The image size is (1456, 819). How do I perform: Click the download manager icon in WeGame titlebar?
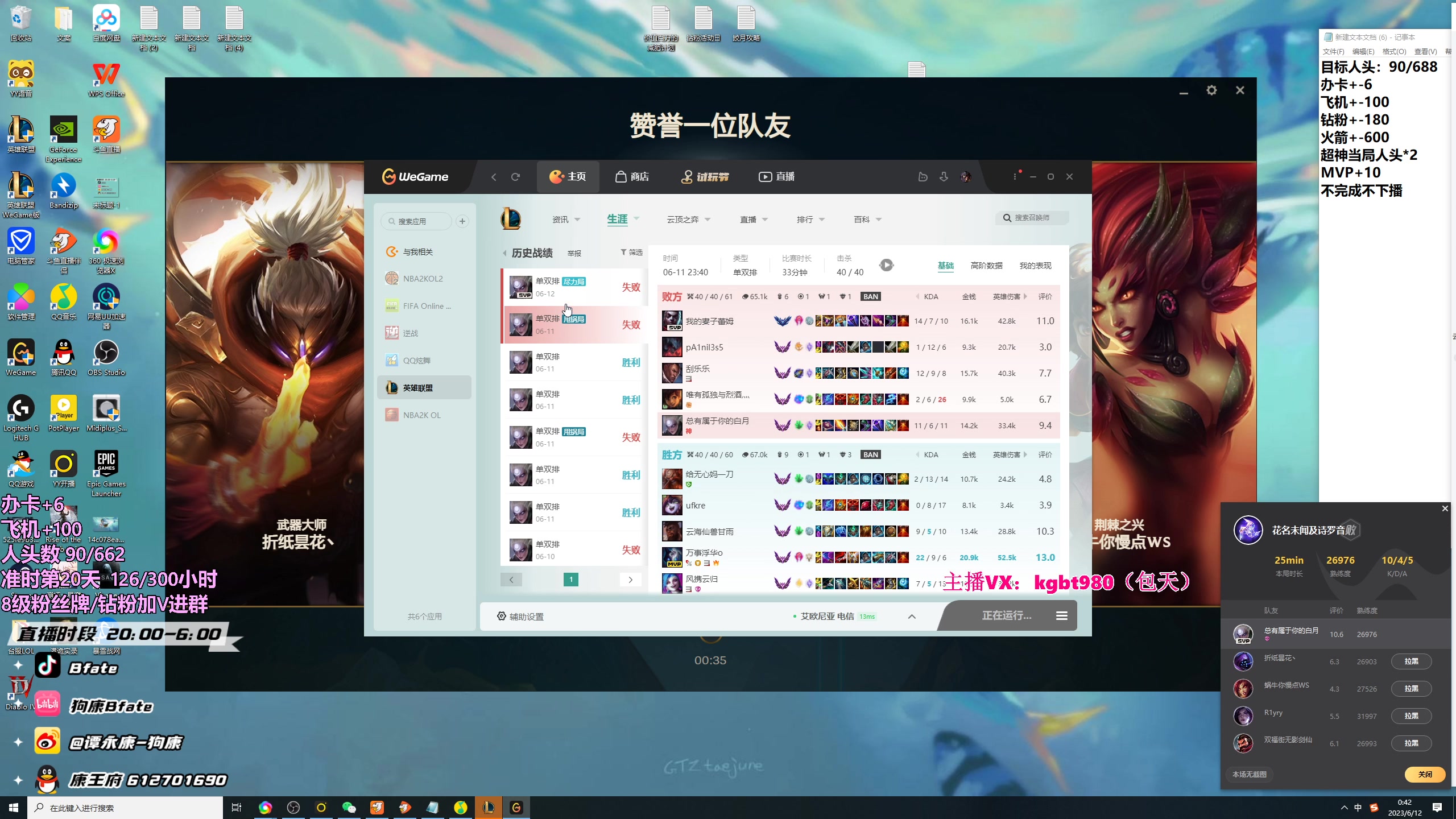point(944,177)
